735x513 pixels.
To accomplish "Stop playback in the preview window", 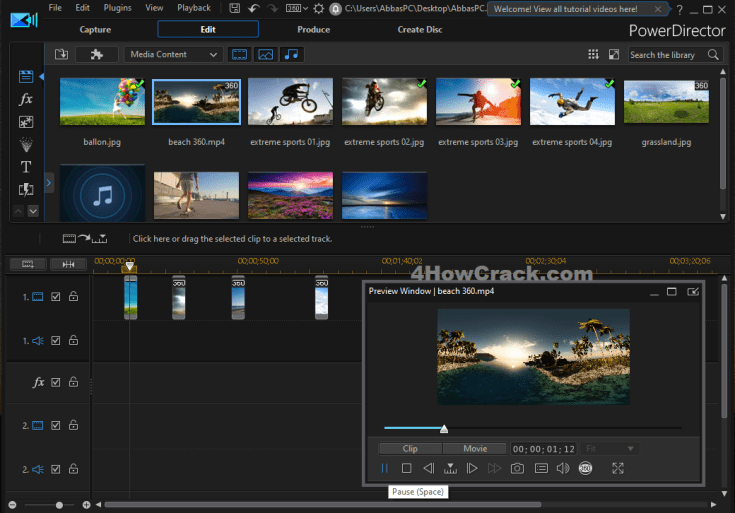I will click(x=407, y=468).
